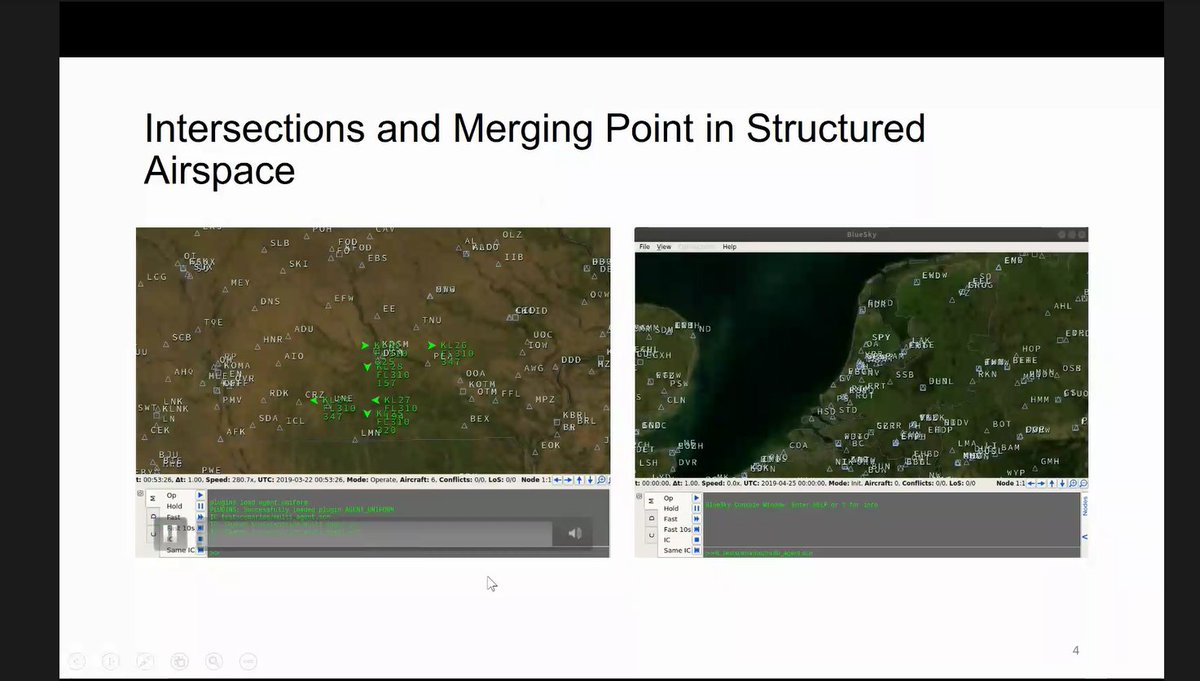
Task: Click the IC icon in right BlueSky window
Action: [697, 540]
